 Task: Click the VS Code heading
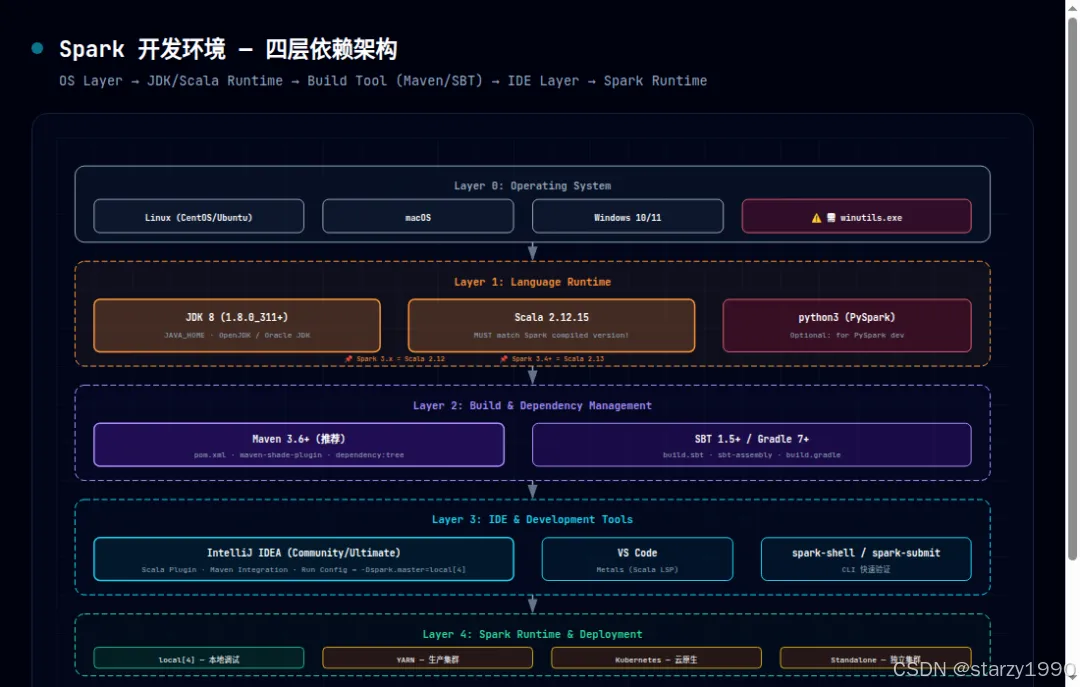637,553
